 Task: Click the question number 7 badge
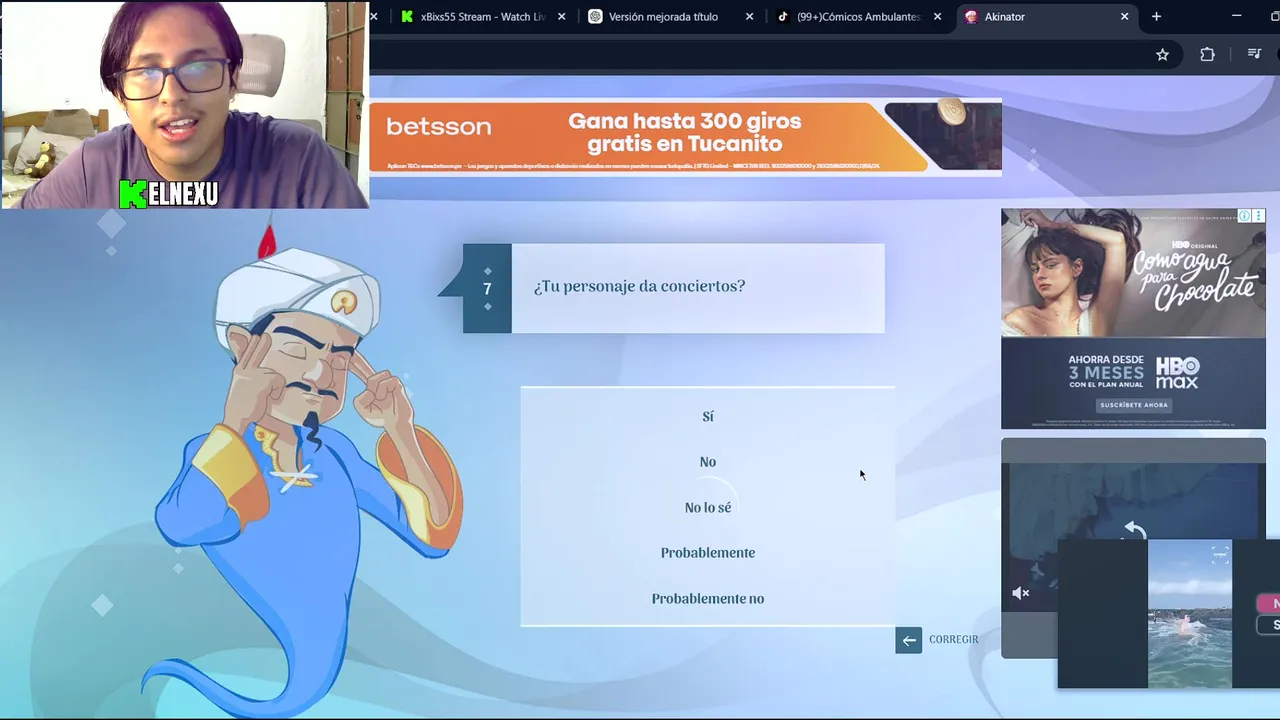click(x=487, y=288)
